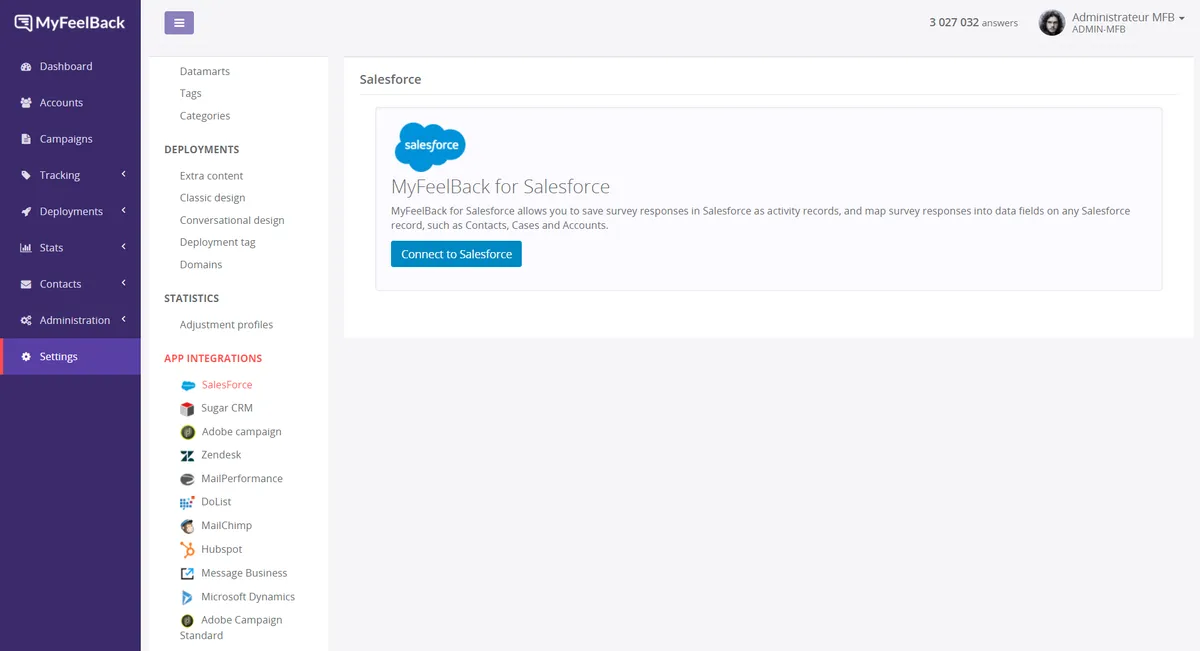This screenshot has height=651, width=1200.
Task: Select the Stats bar chart icon
Action: [x=26, y=248]
